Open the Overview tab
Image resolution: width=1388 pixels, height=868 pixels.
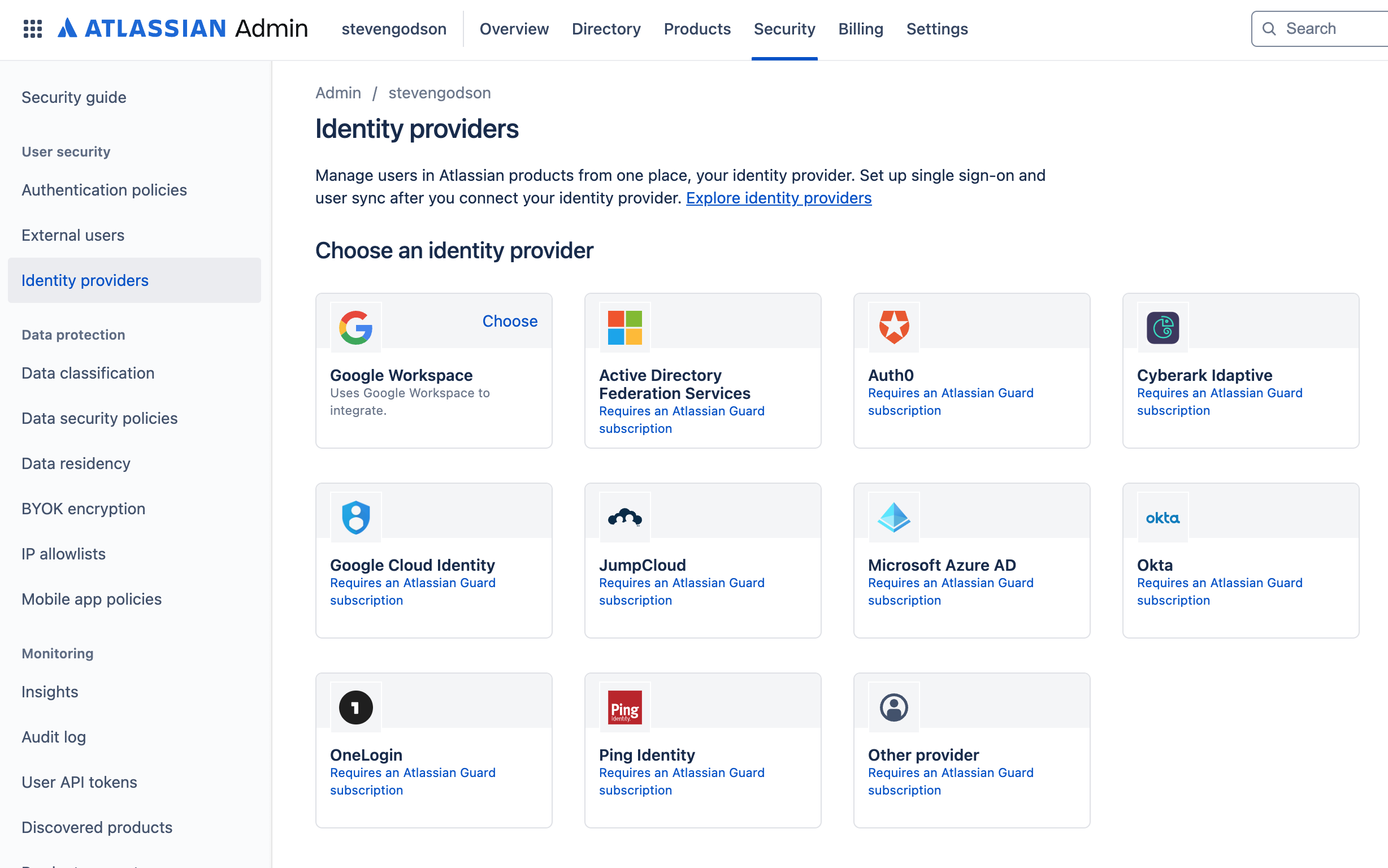514,29
